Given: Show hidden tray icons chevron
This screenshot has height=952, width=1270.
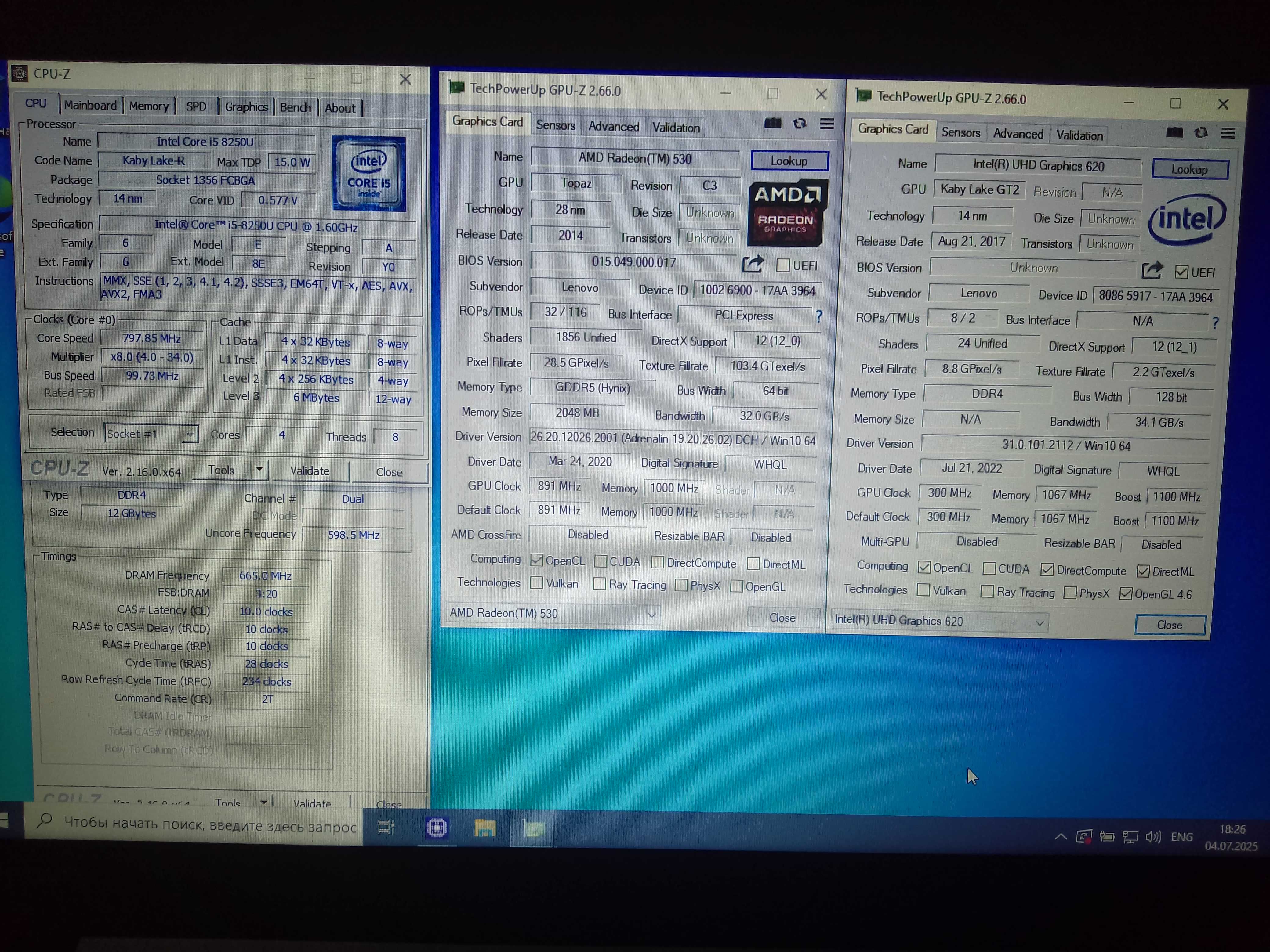Looking at the screenshot, I should click(1061, 837).
